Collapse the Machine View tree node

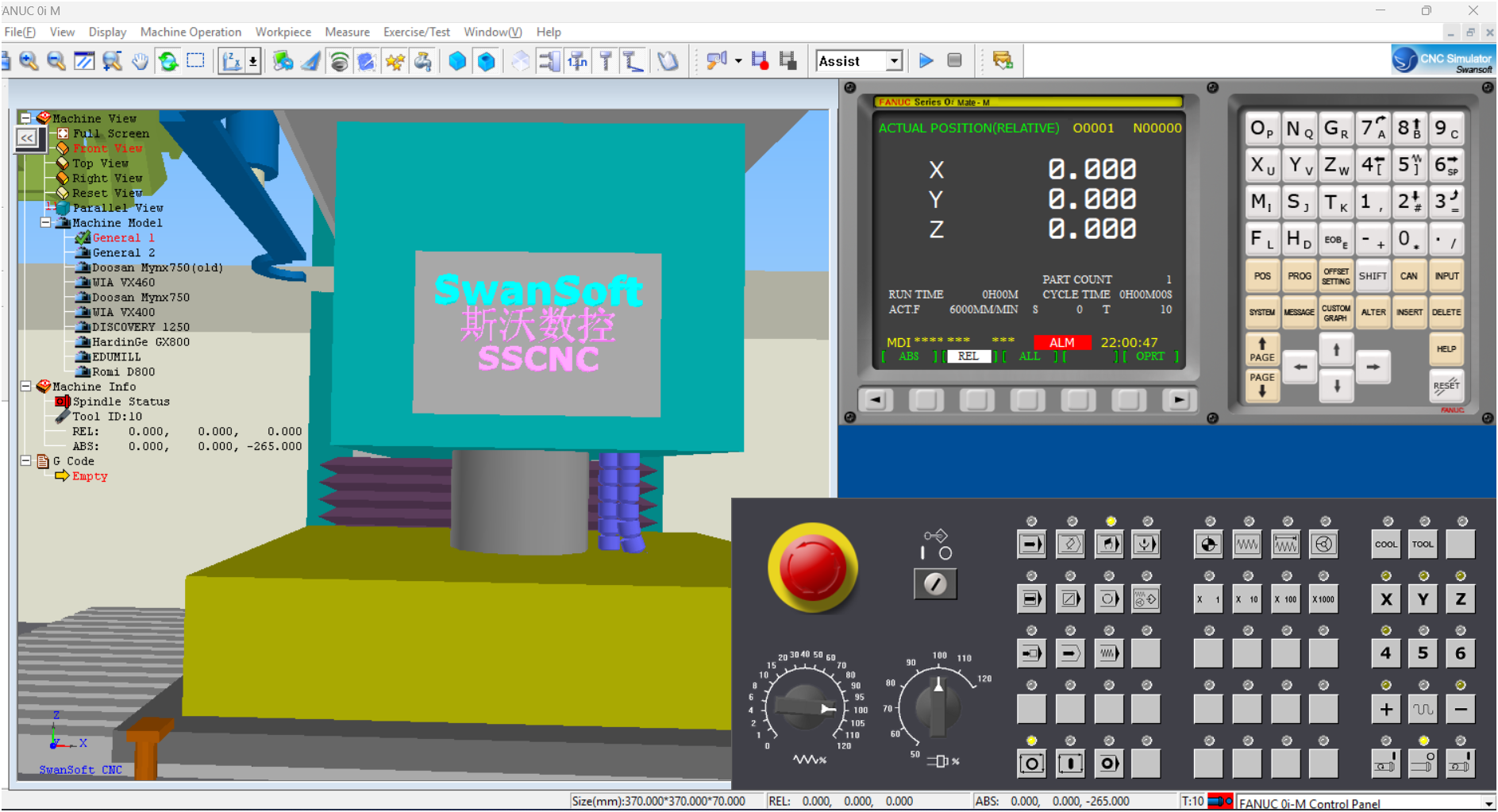pos(25,118)
